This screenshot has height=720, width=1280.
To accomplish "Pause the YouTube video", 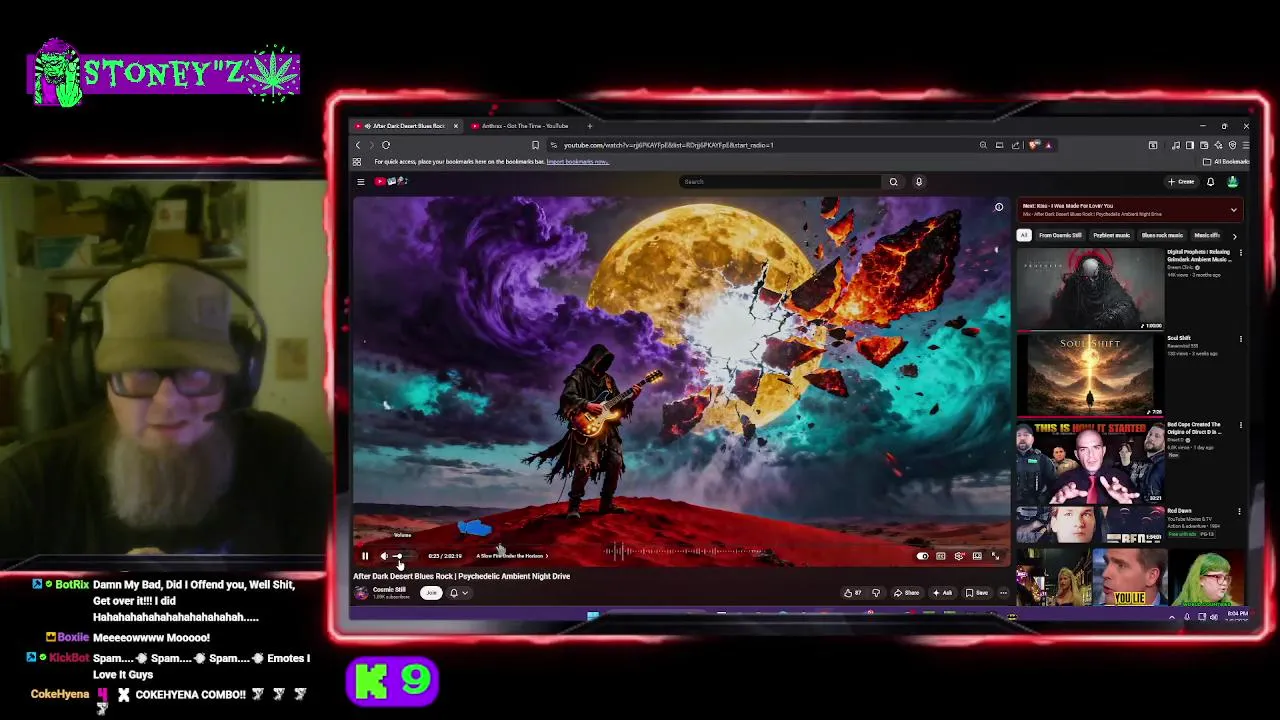I will click(x=365, y=556).
